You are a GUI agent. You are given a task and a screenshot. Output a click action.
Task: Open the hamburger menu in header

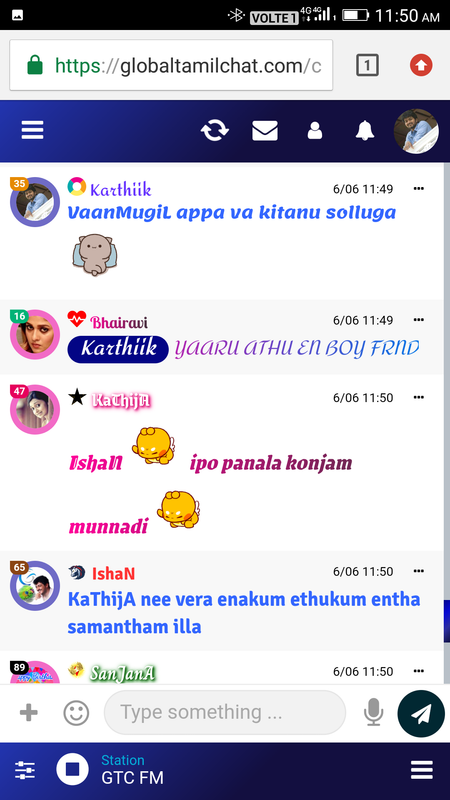(x=32, y=131)
